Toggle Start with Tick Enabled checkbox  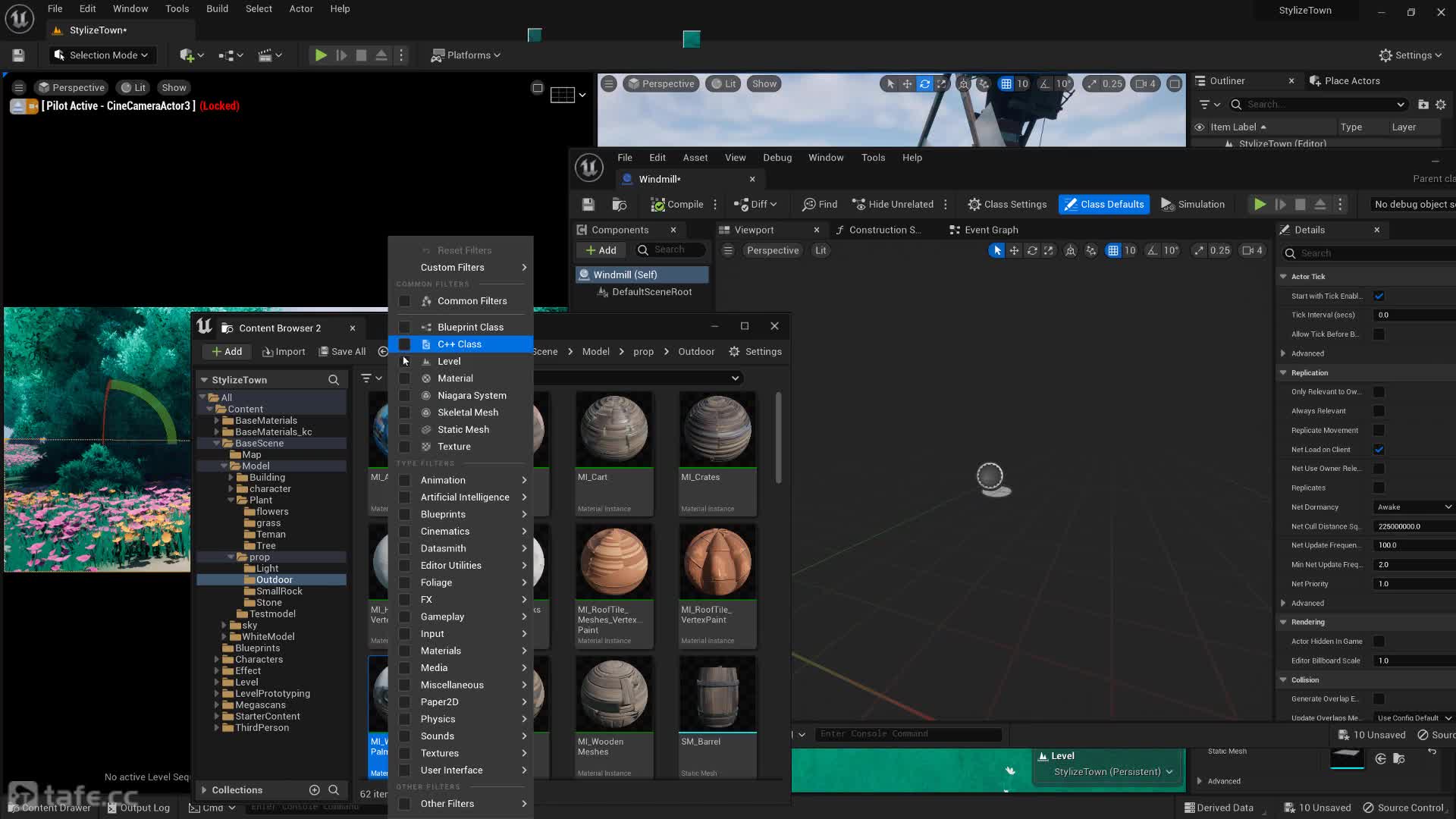[1379, 297]
